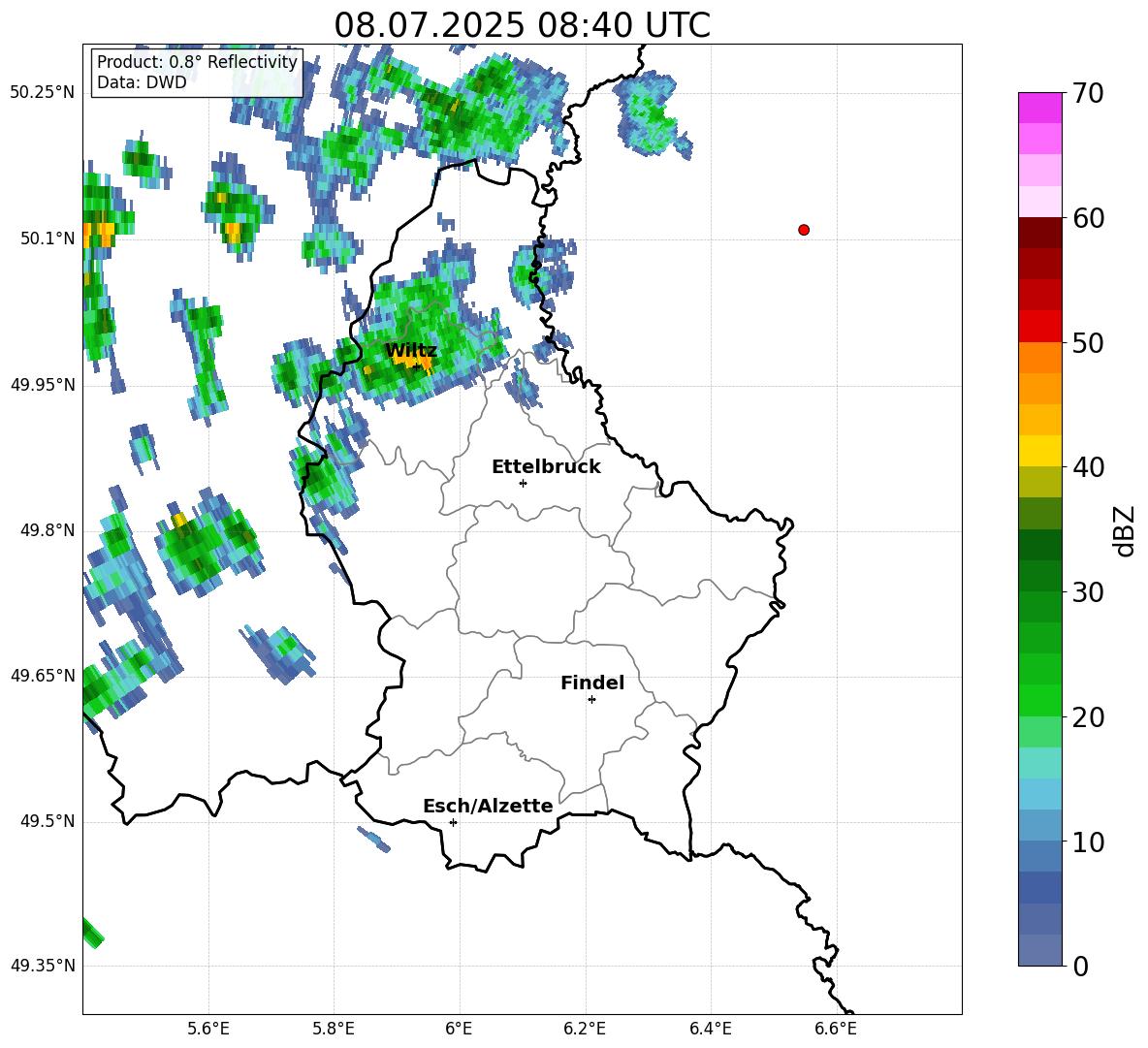Click the 49.35°N latitude label
This screenshot has width=1148, height=1048.
43,966
